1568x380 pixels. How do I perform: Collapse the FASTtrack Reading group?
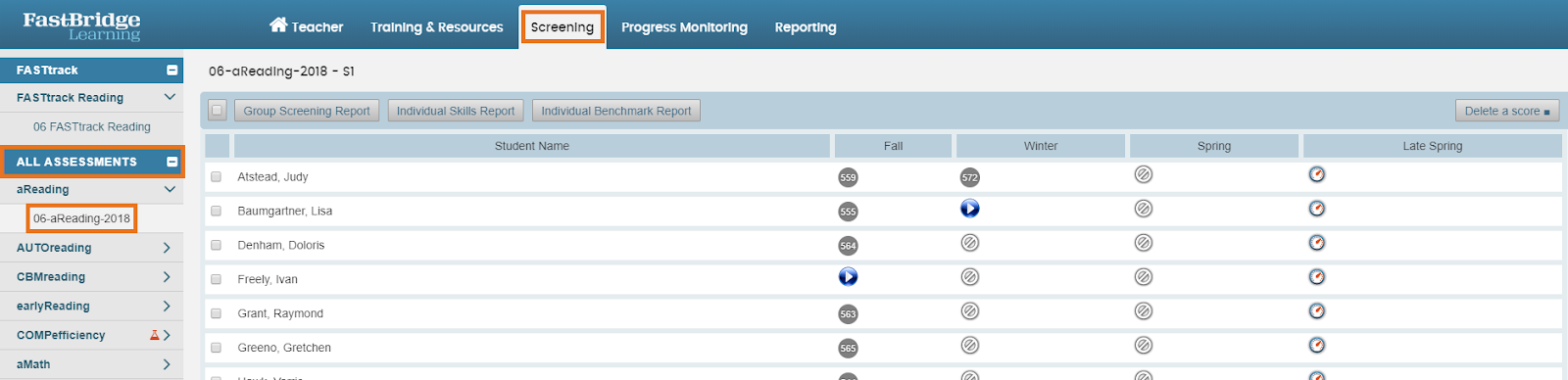(170, 97)
